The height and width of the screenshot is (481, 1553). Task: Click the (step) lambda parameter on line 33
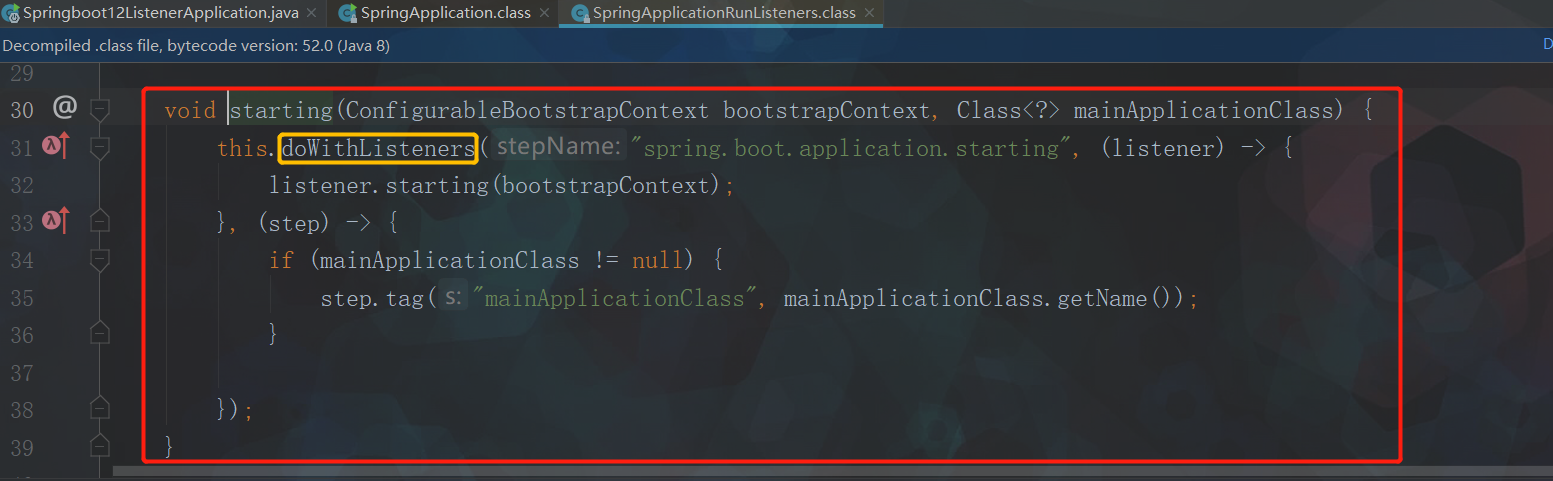[294, 223]
